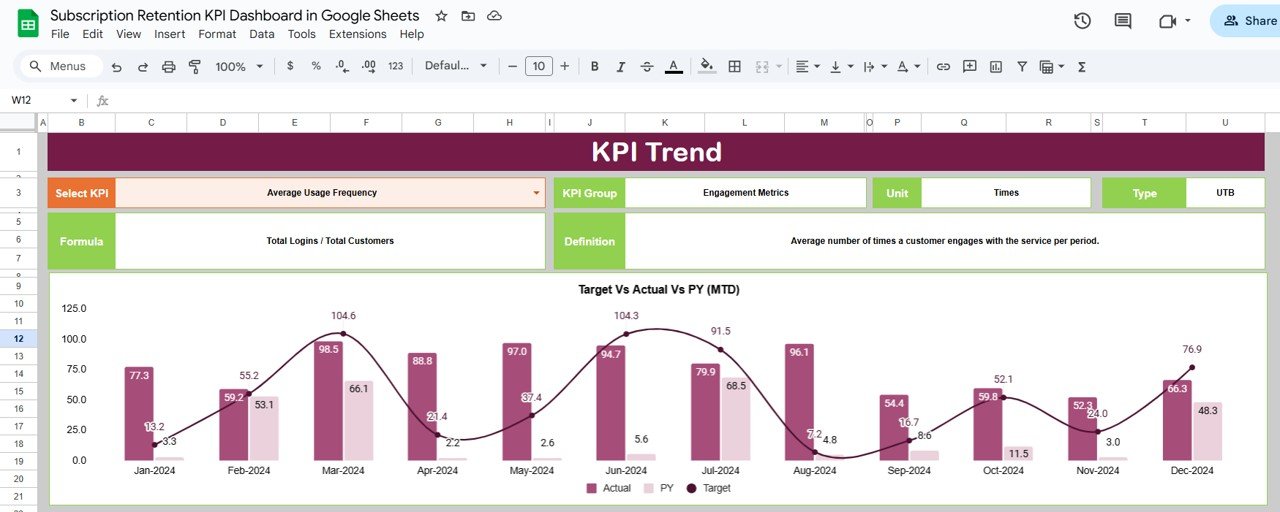Search the Menus box
The width and height of the screenshot is (1280, 512).
60,66
